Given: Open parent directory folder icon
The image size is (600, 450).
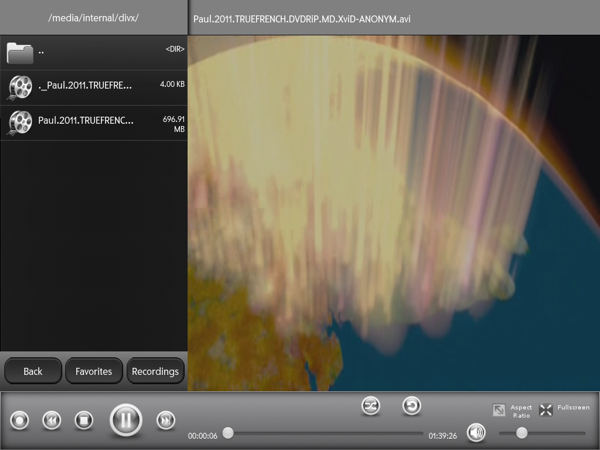Looking at the screenshot, I should pos(20,53).
